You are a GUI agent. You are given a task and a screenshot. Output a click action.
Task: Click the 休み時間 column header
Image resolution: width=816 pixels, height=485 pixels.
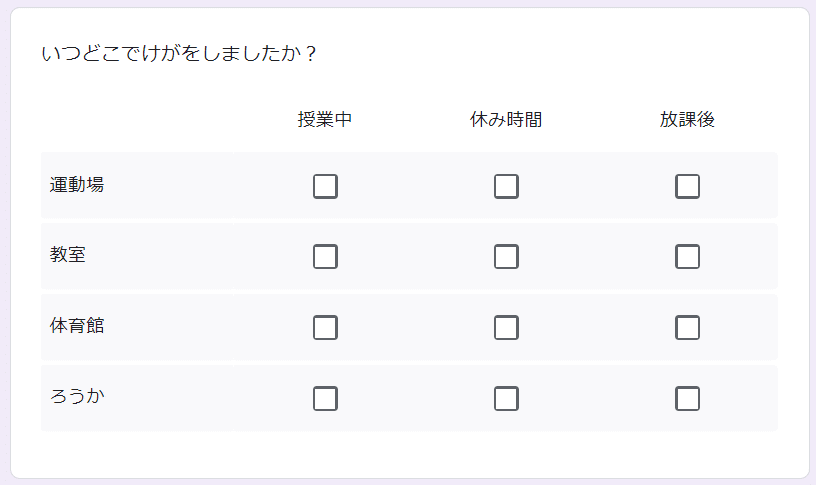click(x=506, y=120)
